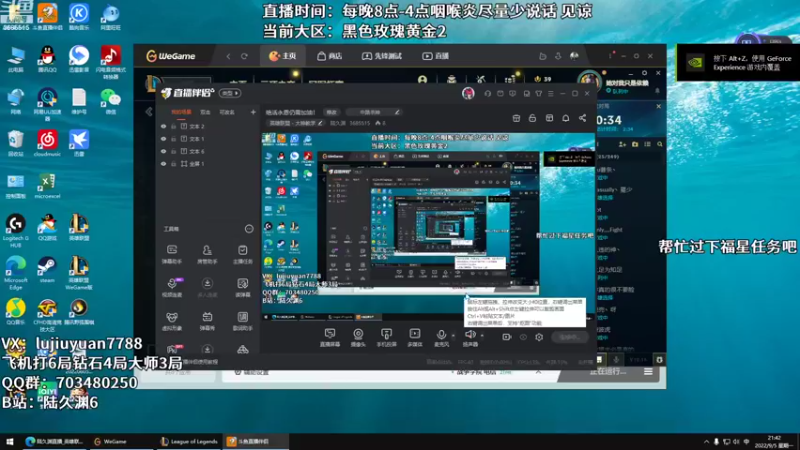Click the notification bell above preview
The width and height of the screenshot is (800, 450).
tap(566, 118)
